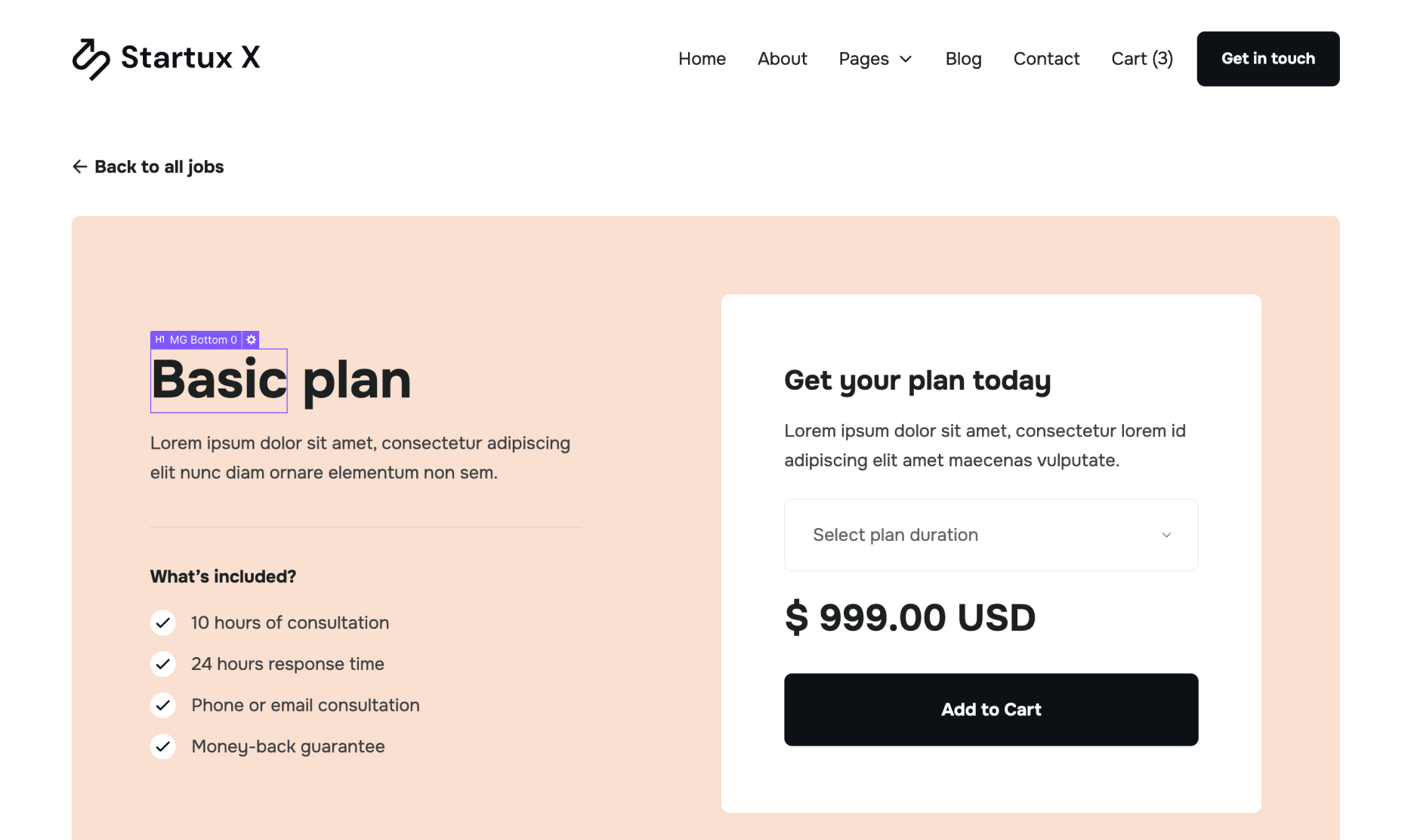This screenshot has width=1411, height=840.
Task: Click the "MG Bottom 0" class label
Action: point(202,340)
